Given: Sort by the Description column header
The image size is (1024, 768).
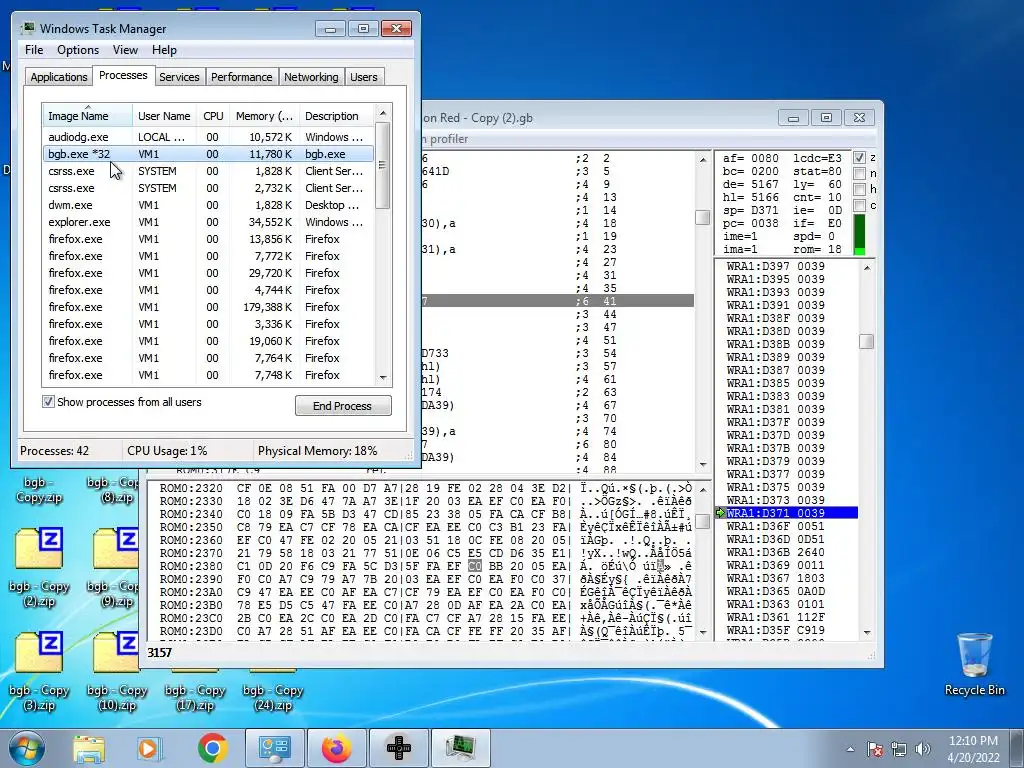Looking at the screenshot, I should (x=336, y=116).
